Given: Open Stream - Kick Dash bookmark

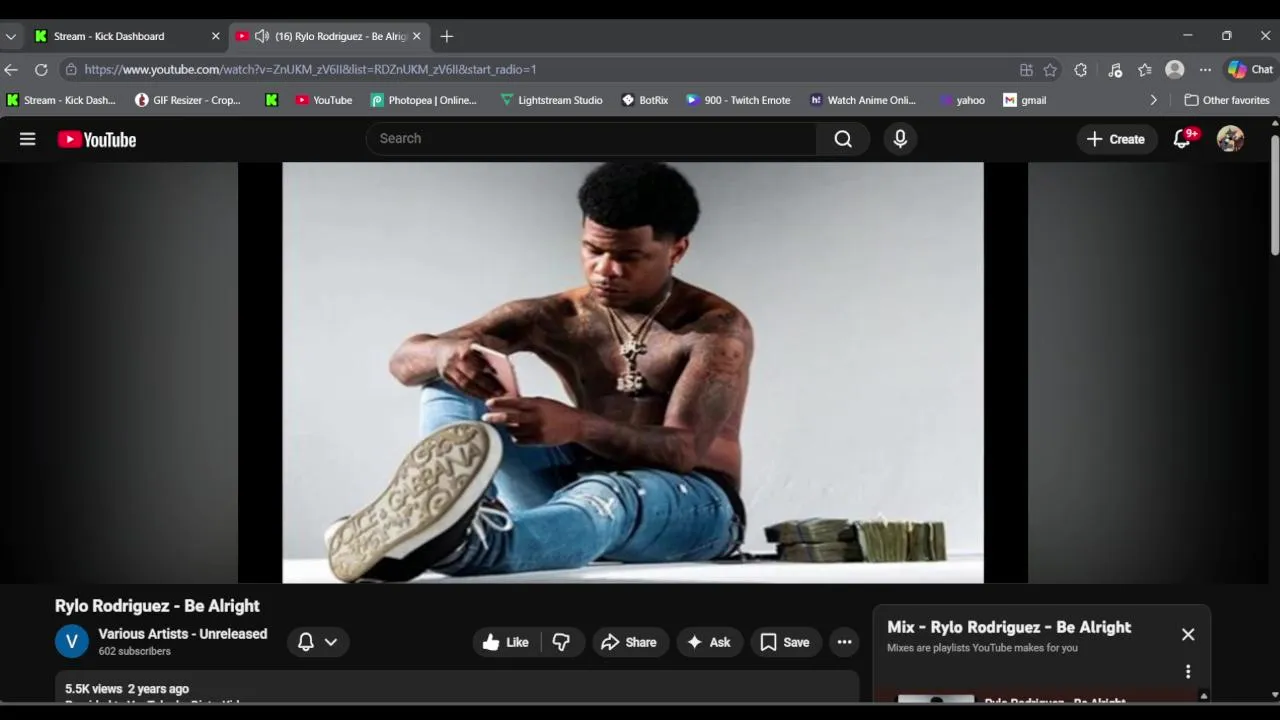Looking at the screenshot, I should click(61, 100).
